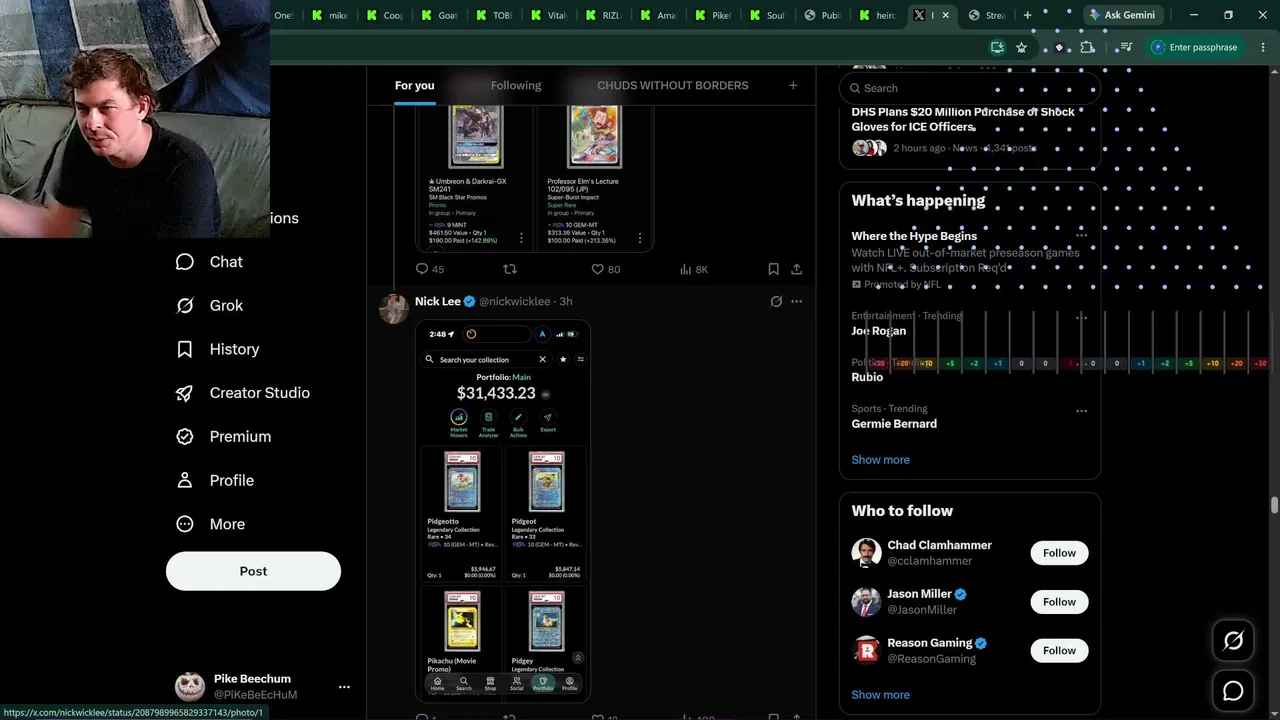Image resolution: width=1280 pixels, height=720 pixels.
Task: Open options for Joe Rogan trend
Action: (1081, 317)
